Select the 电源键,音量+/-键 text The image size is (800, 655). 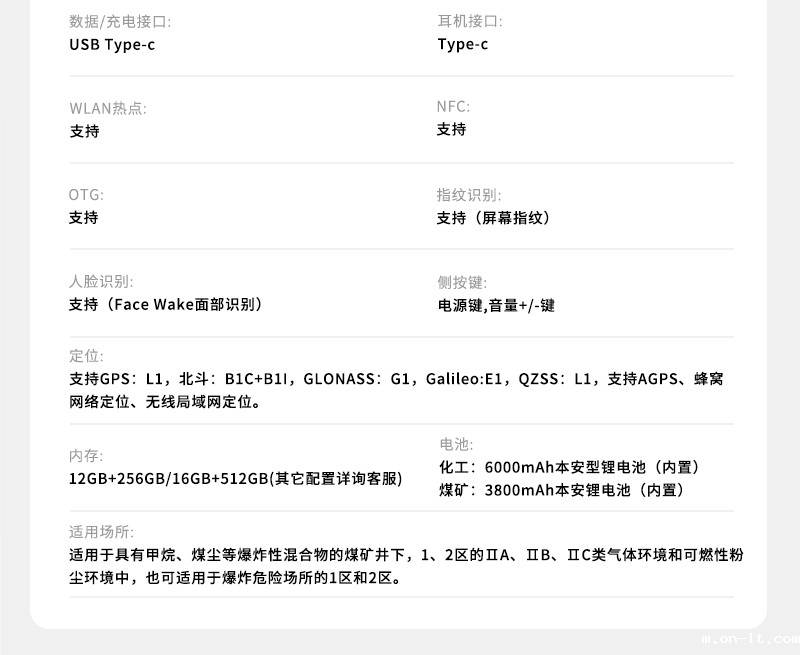click(x=496, y=305)
